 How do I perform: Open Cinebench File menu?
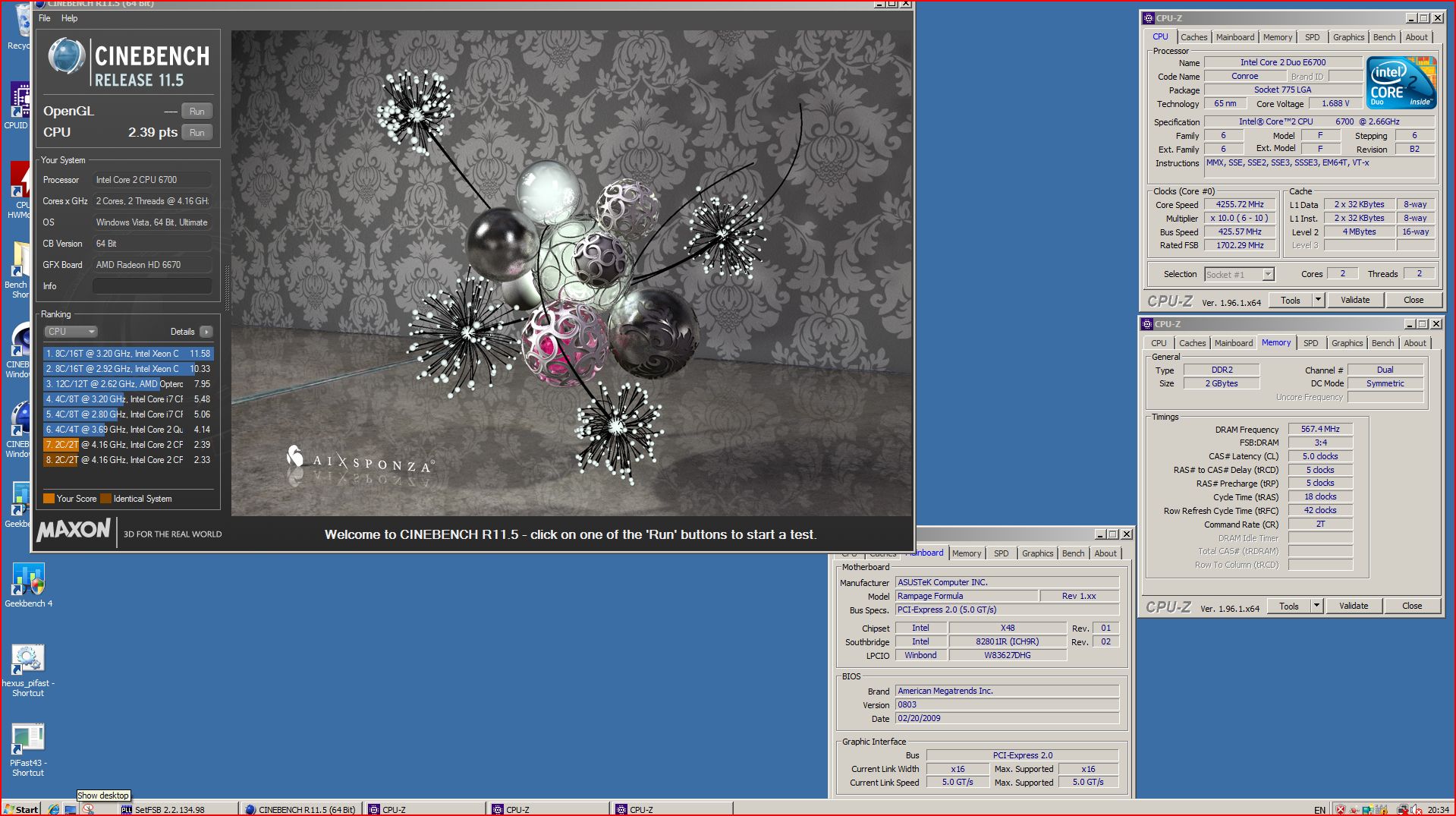pos(45,18)
